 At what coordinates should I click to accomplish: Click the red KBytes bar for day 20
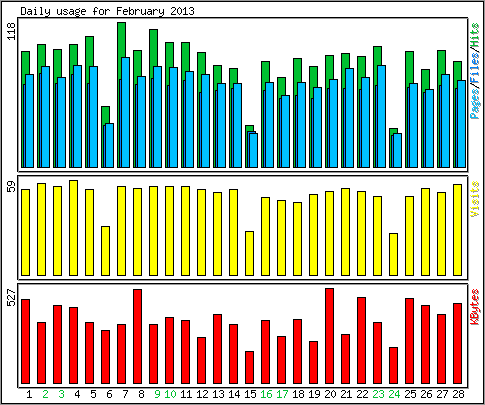pos(329,336)
